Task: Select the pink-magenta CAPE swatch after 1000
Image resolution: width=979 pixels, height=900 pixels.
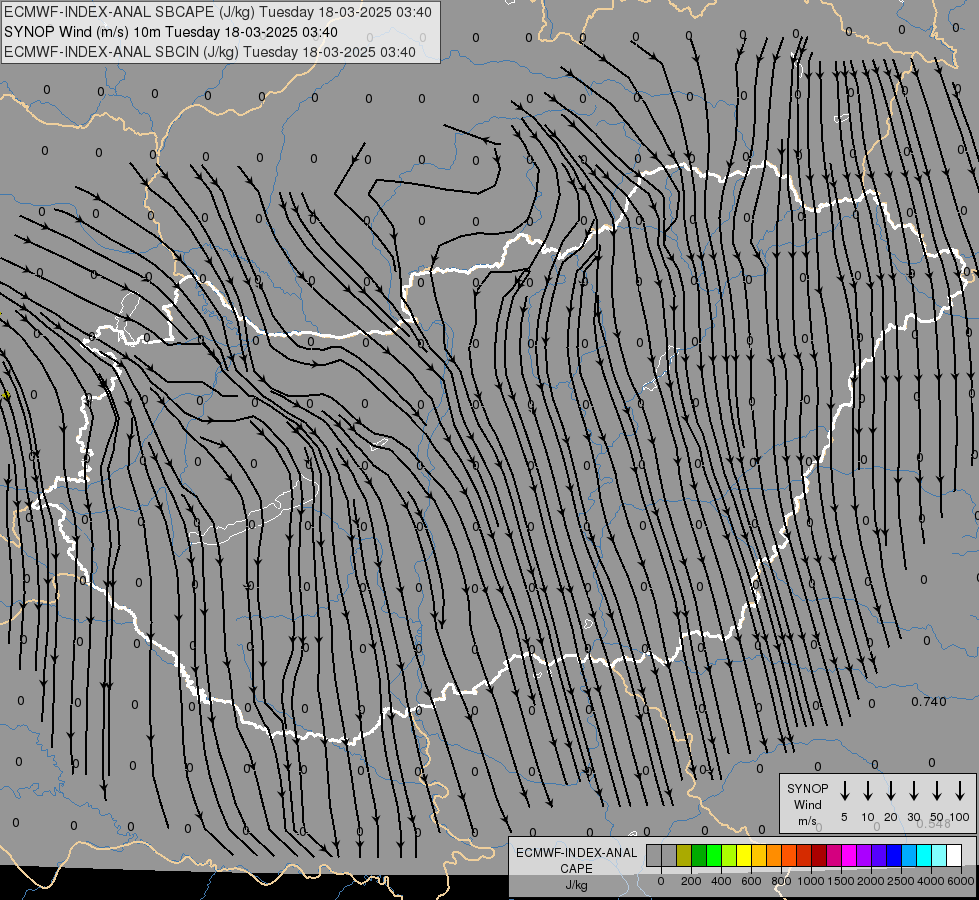Action: [x=834, y=855]
